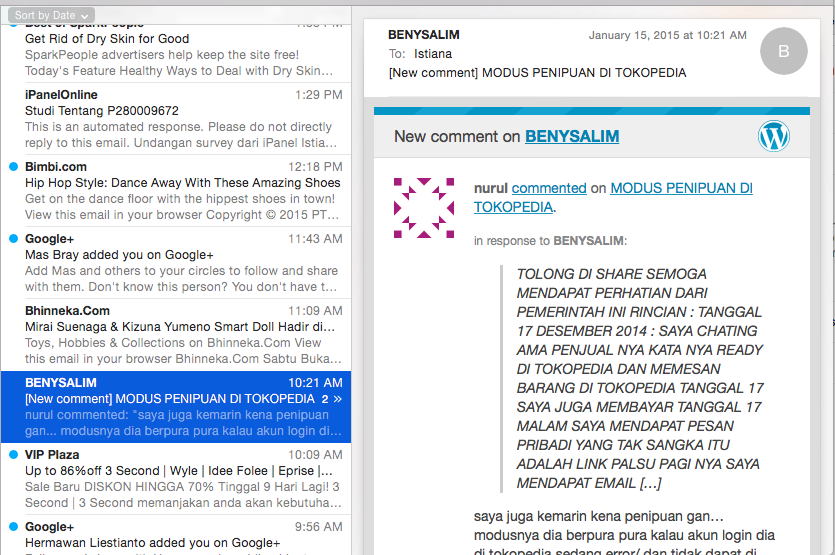This screenshot has width=835, height=555.
Task: Expand the thread with 2 messages arrow
Action: click(x=337, y=399)
